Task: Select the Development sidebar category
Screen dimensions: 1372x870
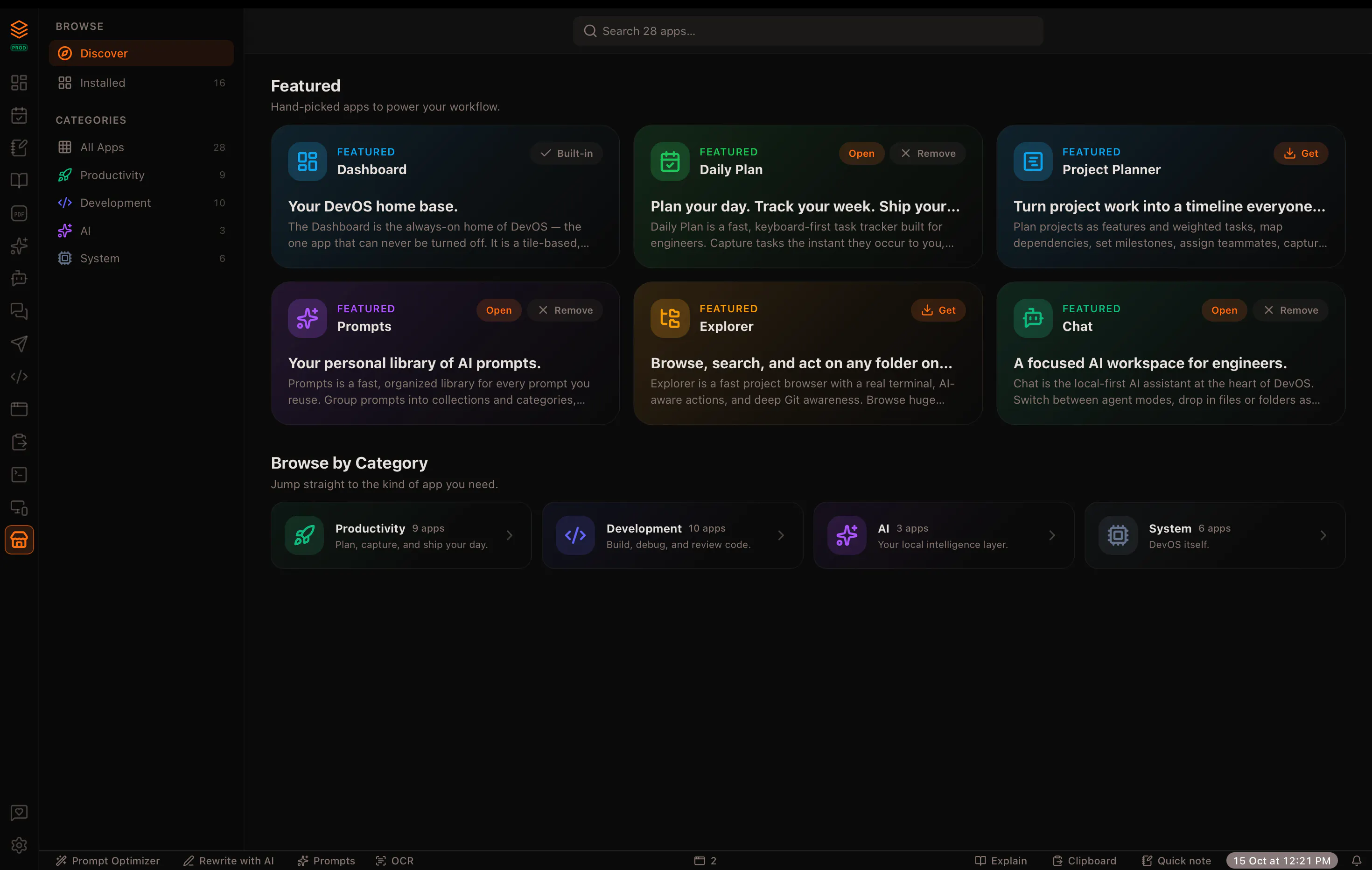Action: 141,203
